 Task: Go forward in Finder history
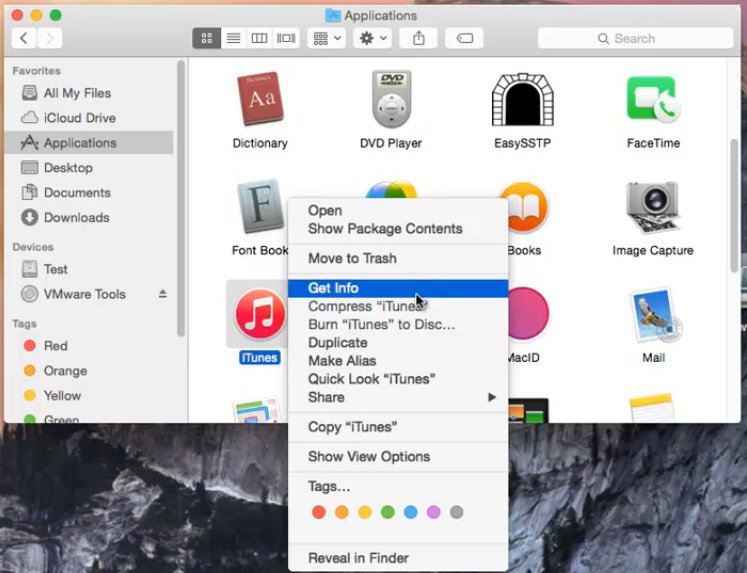pos(50,38)
